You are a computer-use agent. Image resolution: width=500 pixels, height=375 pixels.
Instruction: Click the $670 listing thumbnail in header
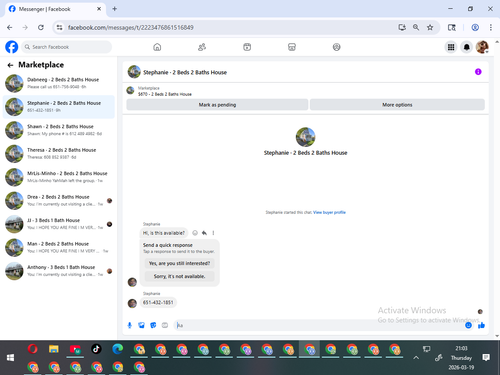point(130,90)
